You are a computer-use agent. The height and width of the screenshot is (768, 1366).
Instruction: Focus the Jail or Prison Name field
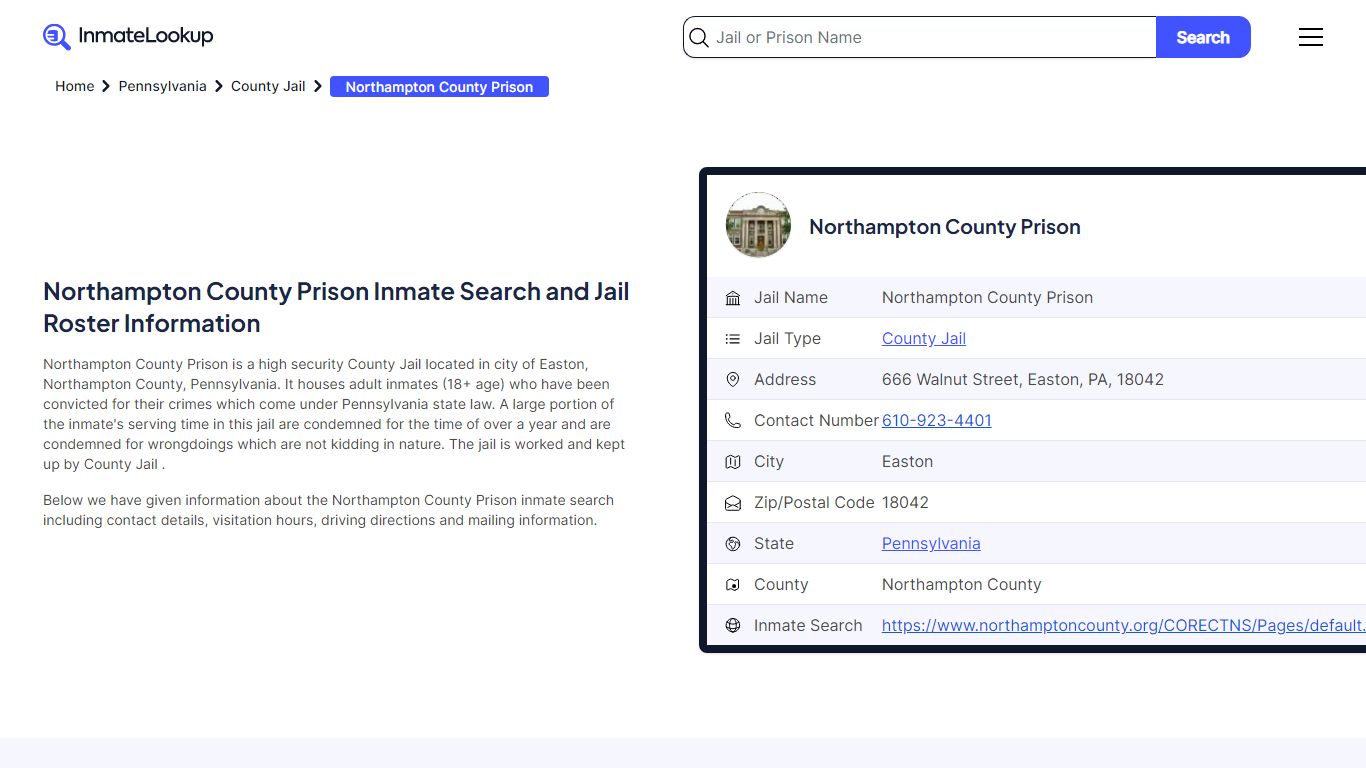[x=930, y=38]
